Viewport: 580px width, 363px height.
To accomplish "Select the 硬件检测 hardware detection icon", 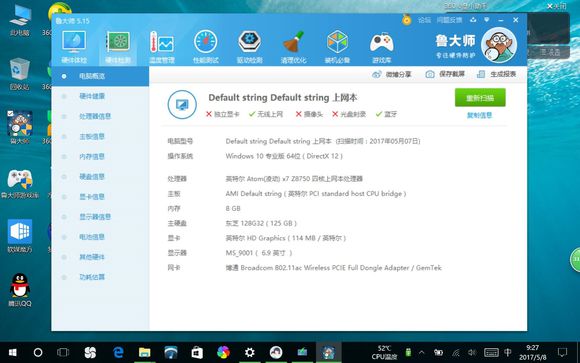I will point(118,47).
